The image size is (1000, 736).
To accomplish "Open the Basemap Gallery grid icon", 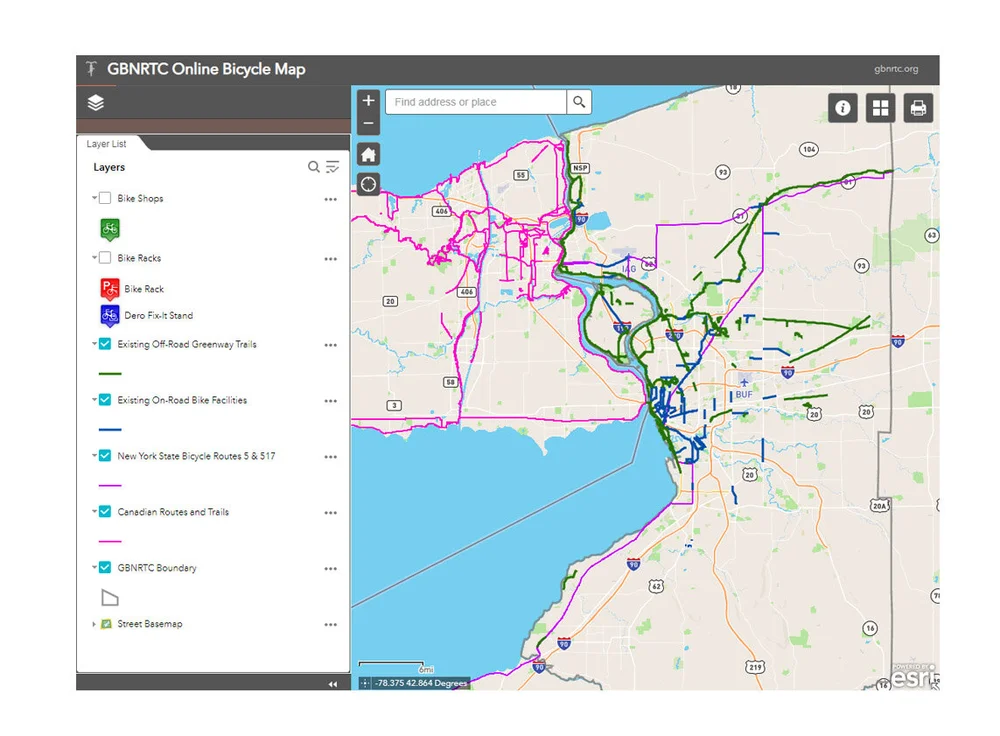I will click(x=880, y=108).
